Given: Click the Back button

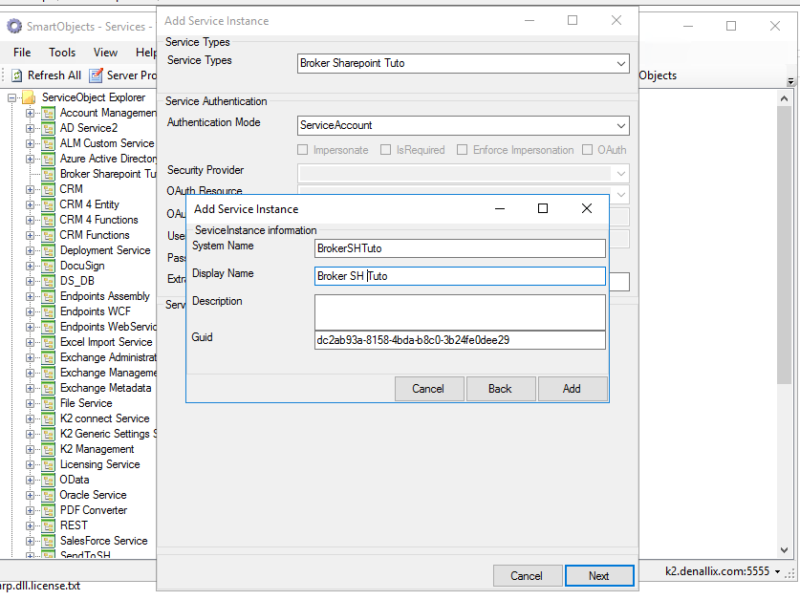Looking at the screenshot, I should [500, 389].
